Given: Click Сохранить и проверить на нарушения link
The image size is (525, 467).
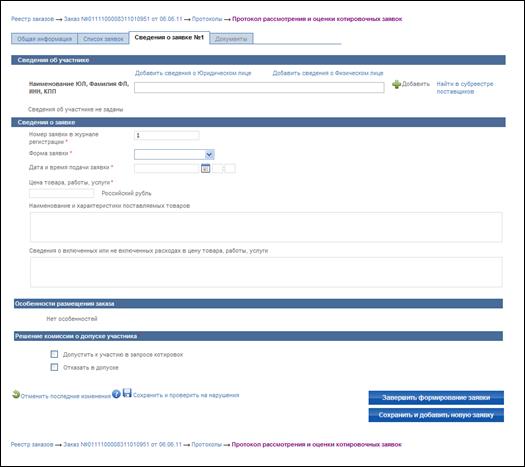Looking at the screenshot, I should tap(186, 395).
